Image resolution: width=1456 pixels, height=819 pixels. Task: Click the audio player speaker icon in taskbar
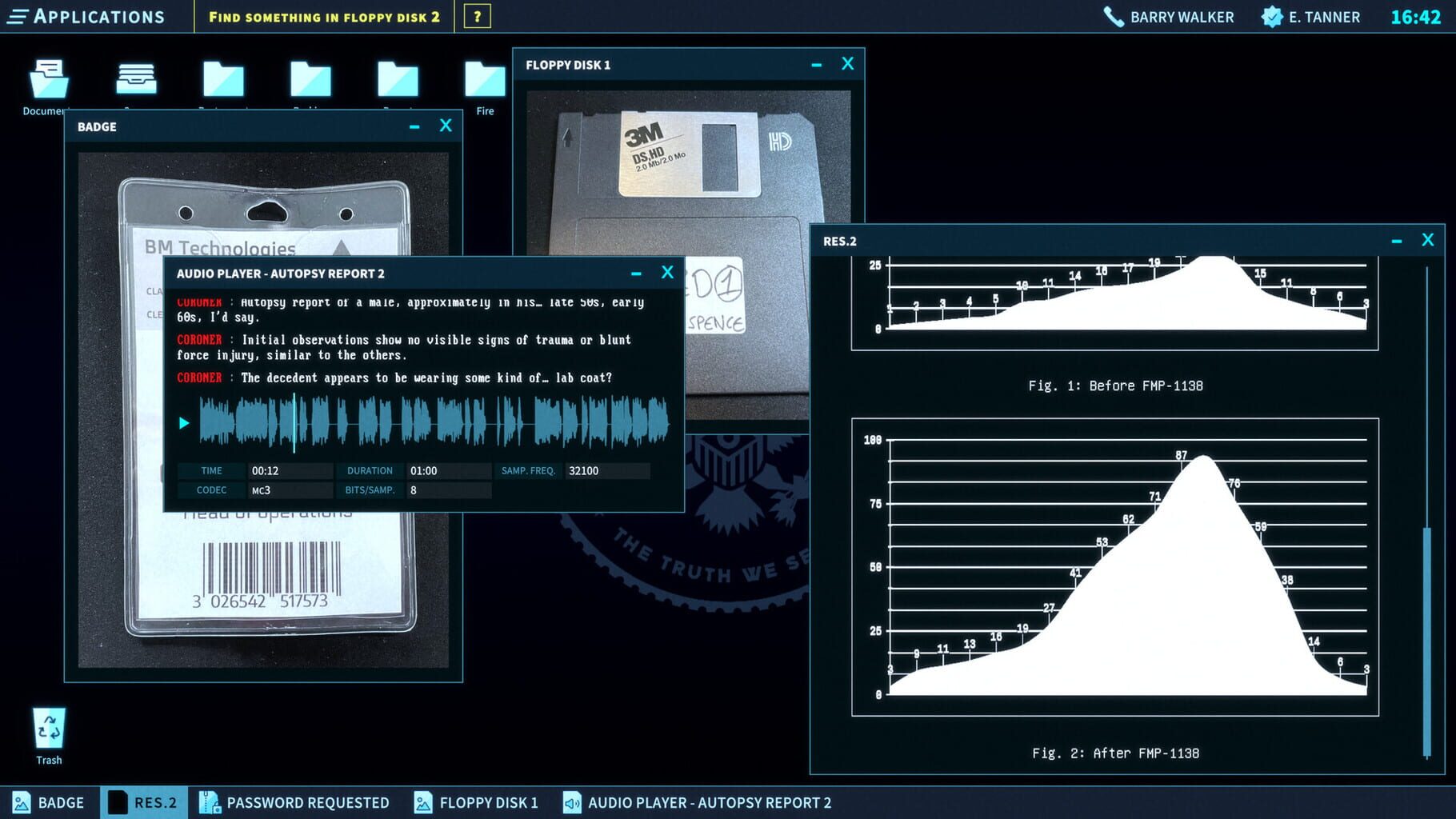pos(571,802)
